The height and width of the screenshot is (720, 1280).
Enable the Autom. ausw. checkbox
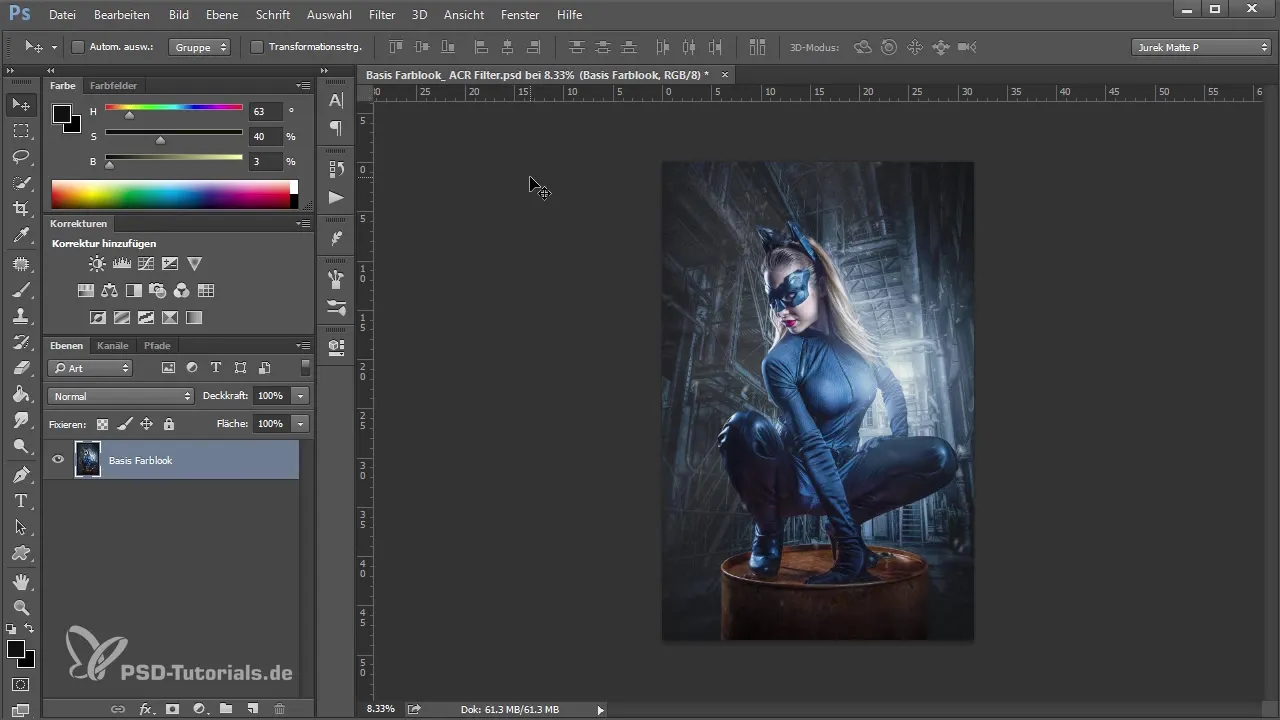click(x=78, y=46)
